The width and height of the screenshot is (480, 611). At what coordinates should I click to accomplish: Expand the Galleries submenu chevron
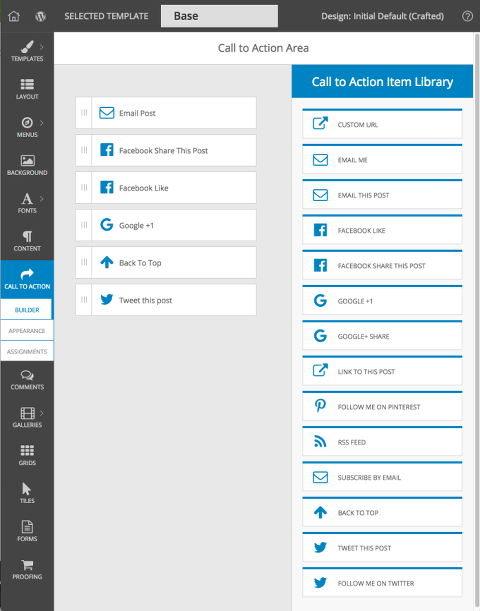(x=42, y=413)
